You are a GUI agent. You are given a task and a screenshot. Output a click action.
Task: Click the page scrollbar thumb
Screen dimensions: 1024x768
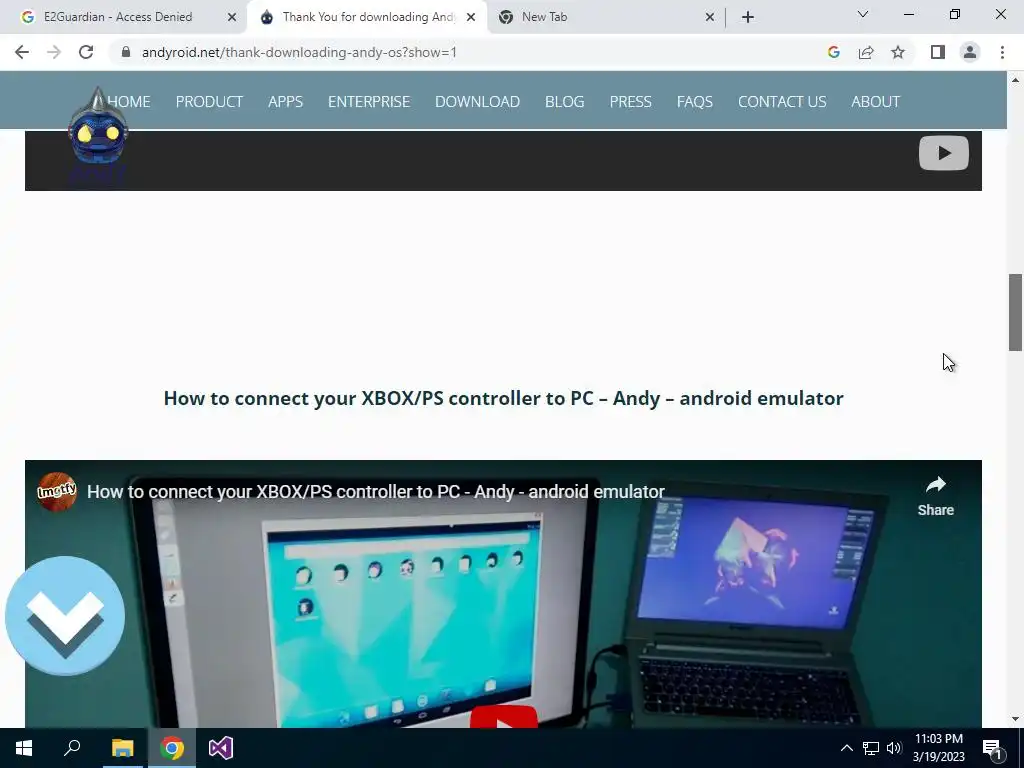1015,313
